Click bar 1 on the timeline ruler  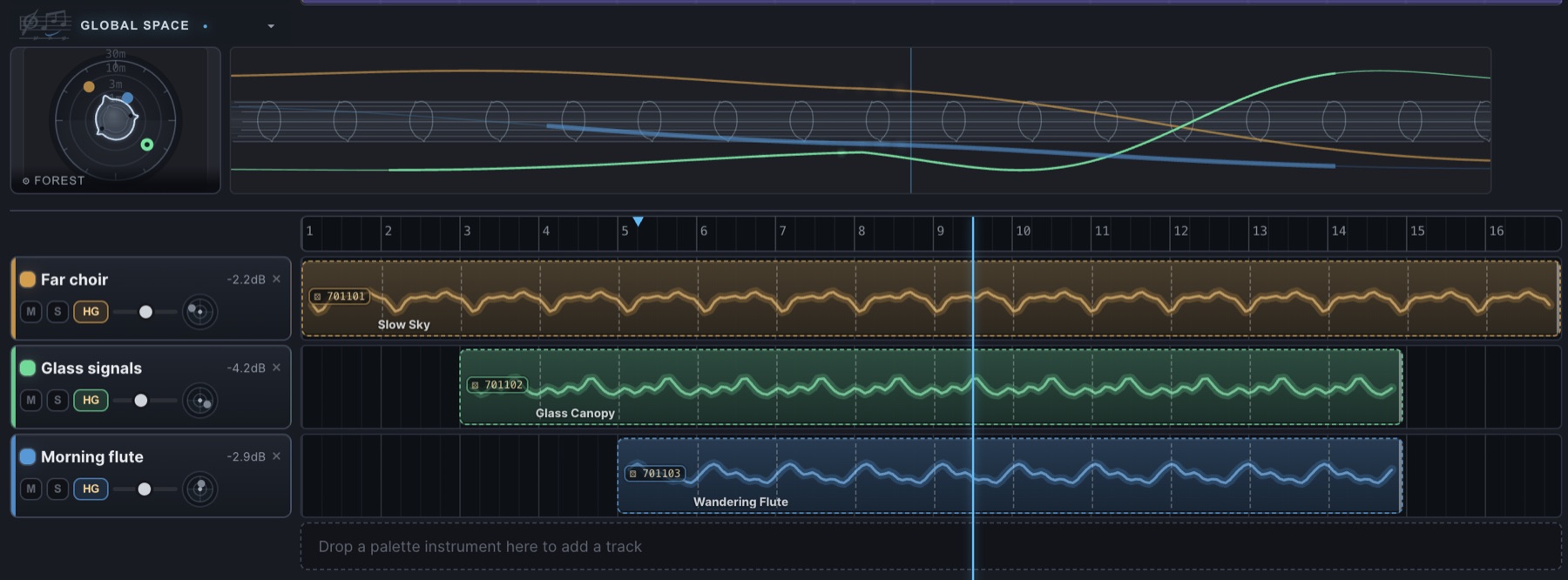point(310,232)
